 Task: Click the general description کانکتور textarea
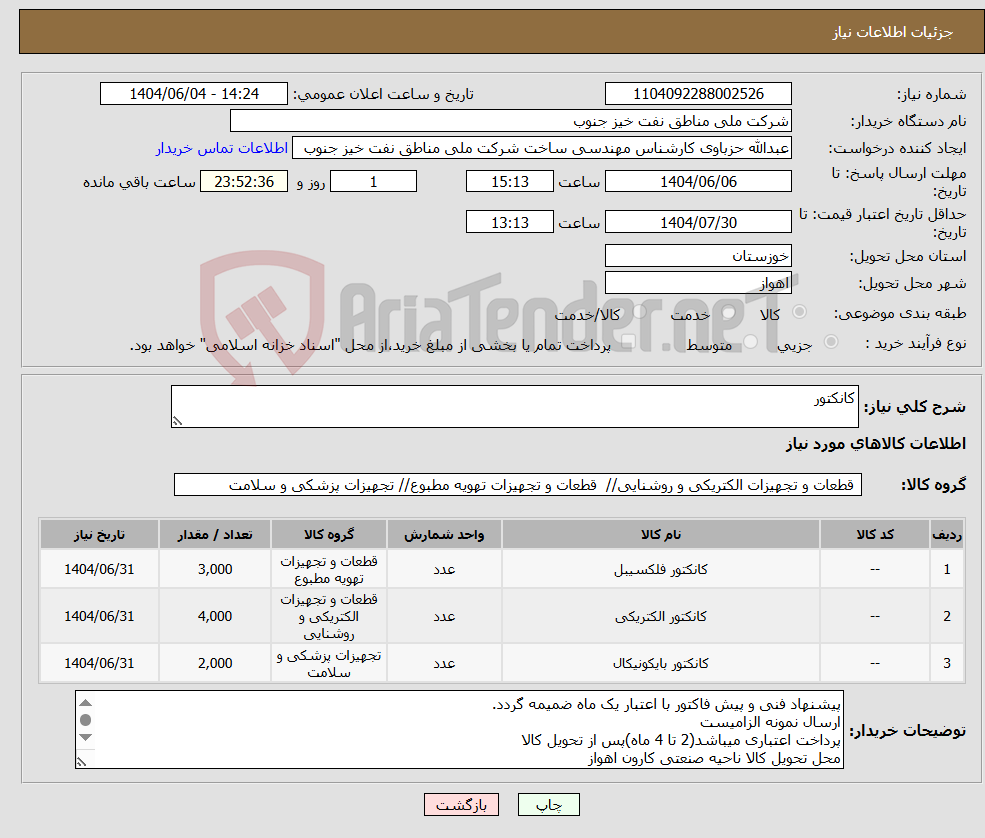(514, 406)
